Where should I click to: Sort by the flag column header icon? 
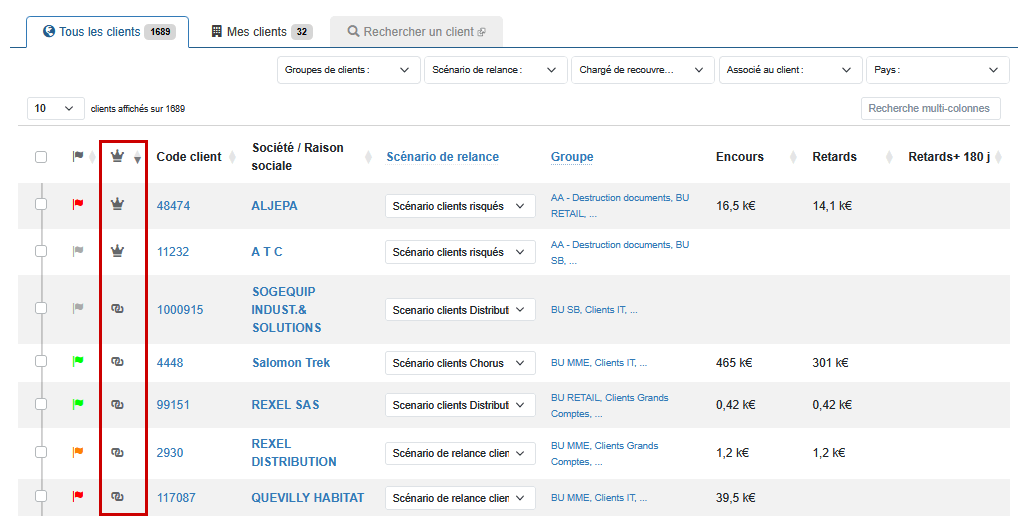[78, 156]
